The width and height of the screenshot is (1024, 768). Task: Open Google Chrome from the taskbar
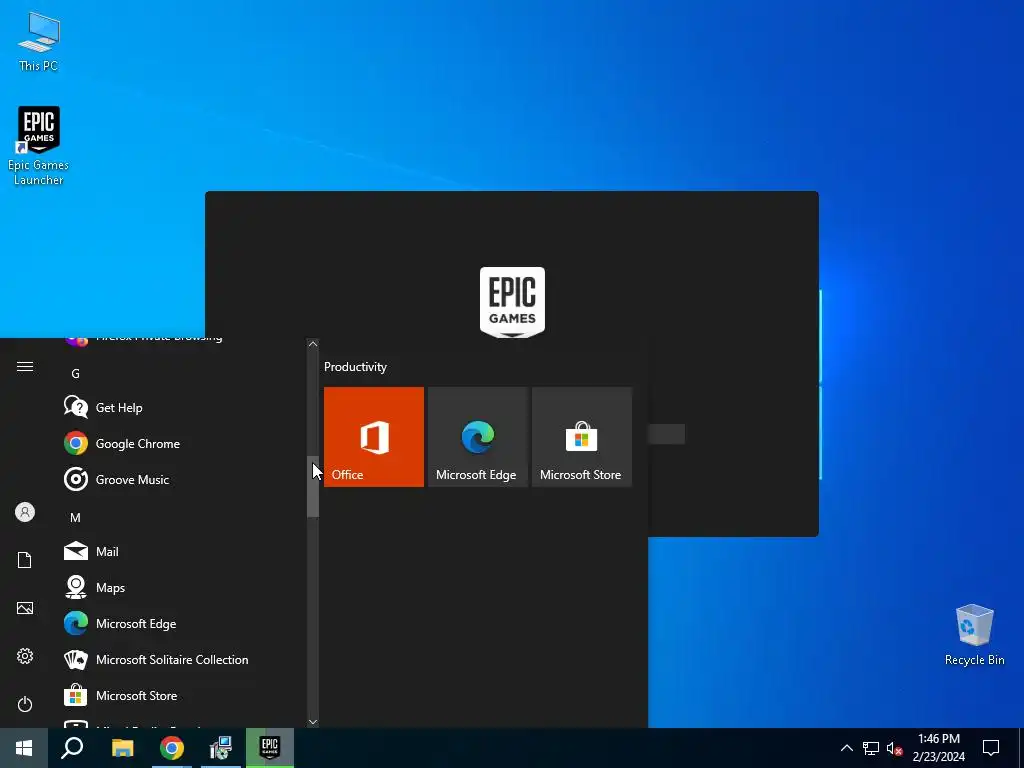point(172,748)
